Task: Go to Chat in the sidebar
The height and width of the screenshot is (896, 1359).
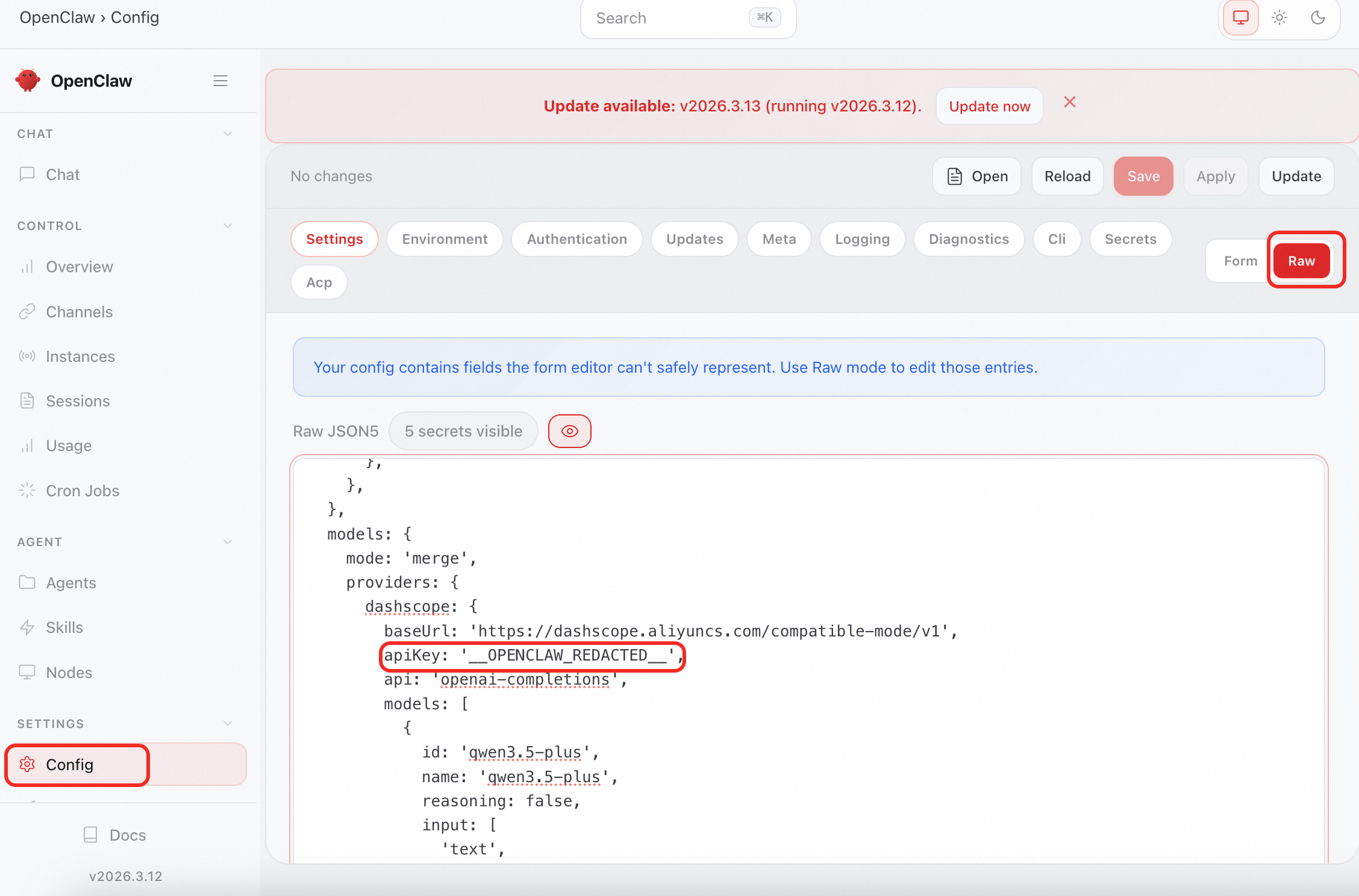Action: pyautogui.click(x=125, y=174)
